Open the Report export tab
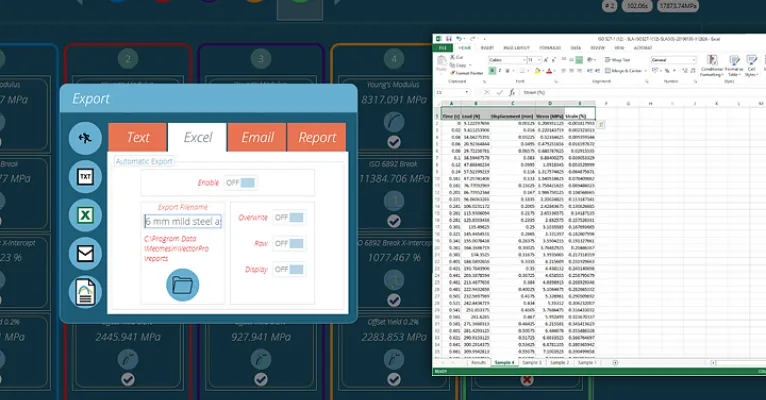This screenshot has height=400, width=766. coord(317,137)
